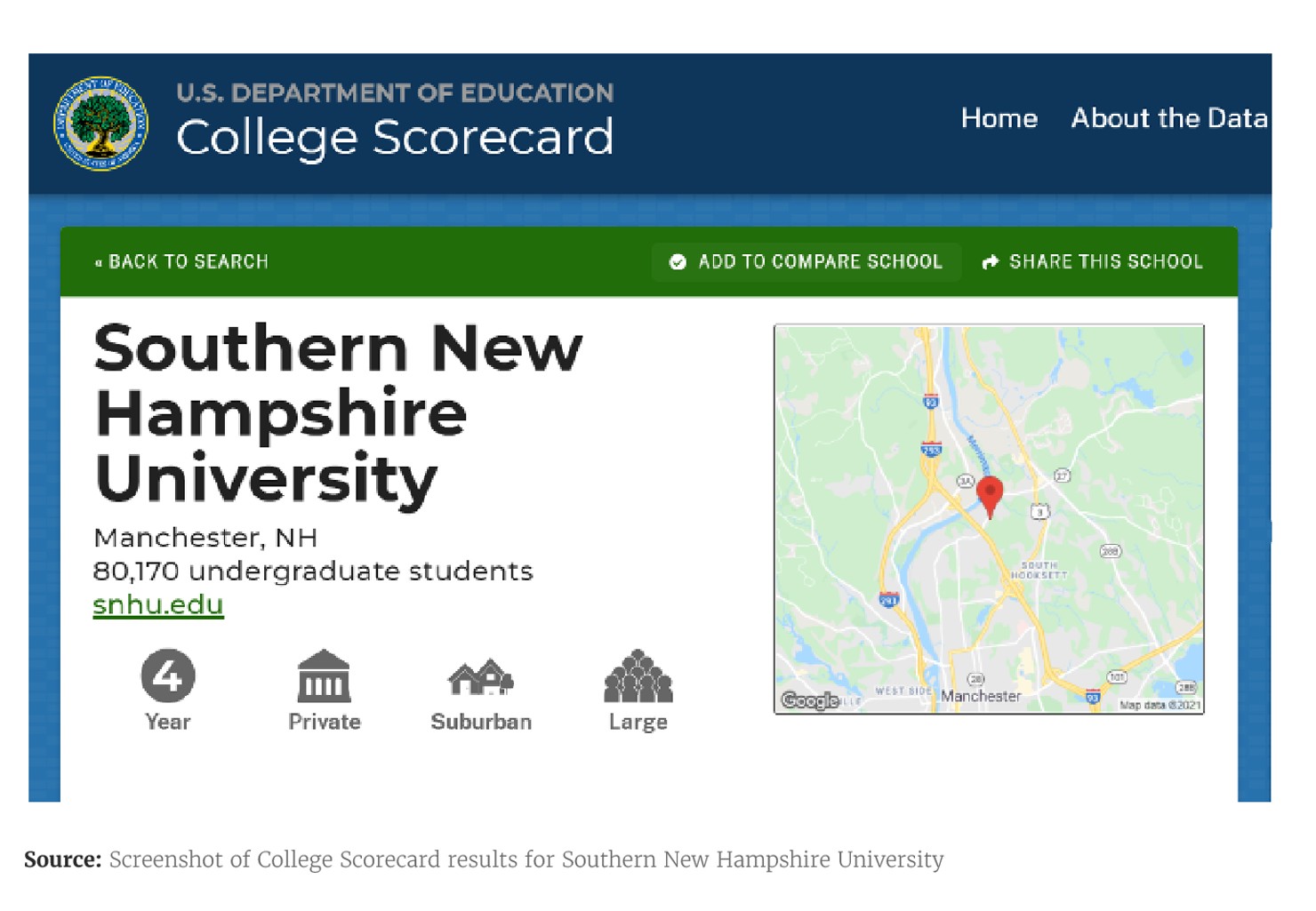Open the Home menu item
Image resolution: width=1316 pixels, height=911 pixels.
pyautogui.click(x=999, y=118)
